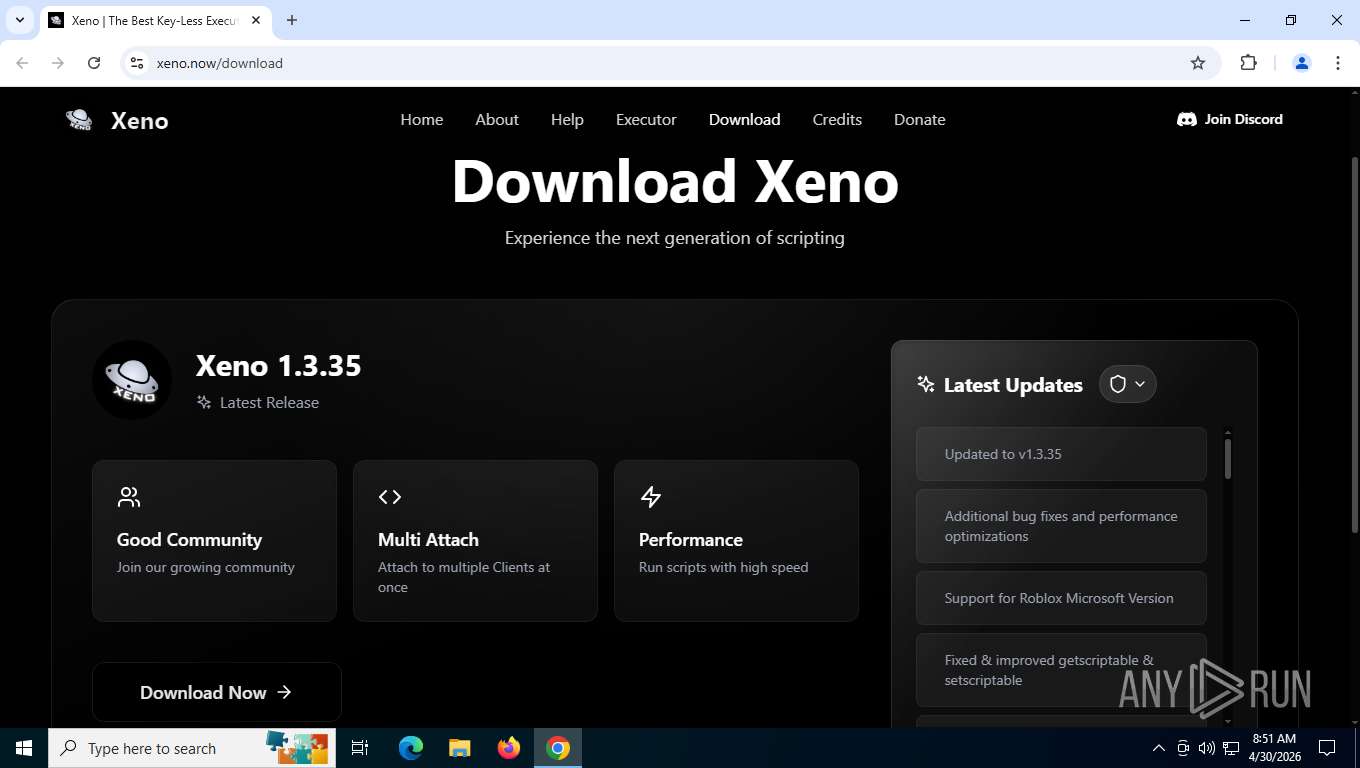Reload the xeno.now page
The image size is (1360, 768).
94,63
